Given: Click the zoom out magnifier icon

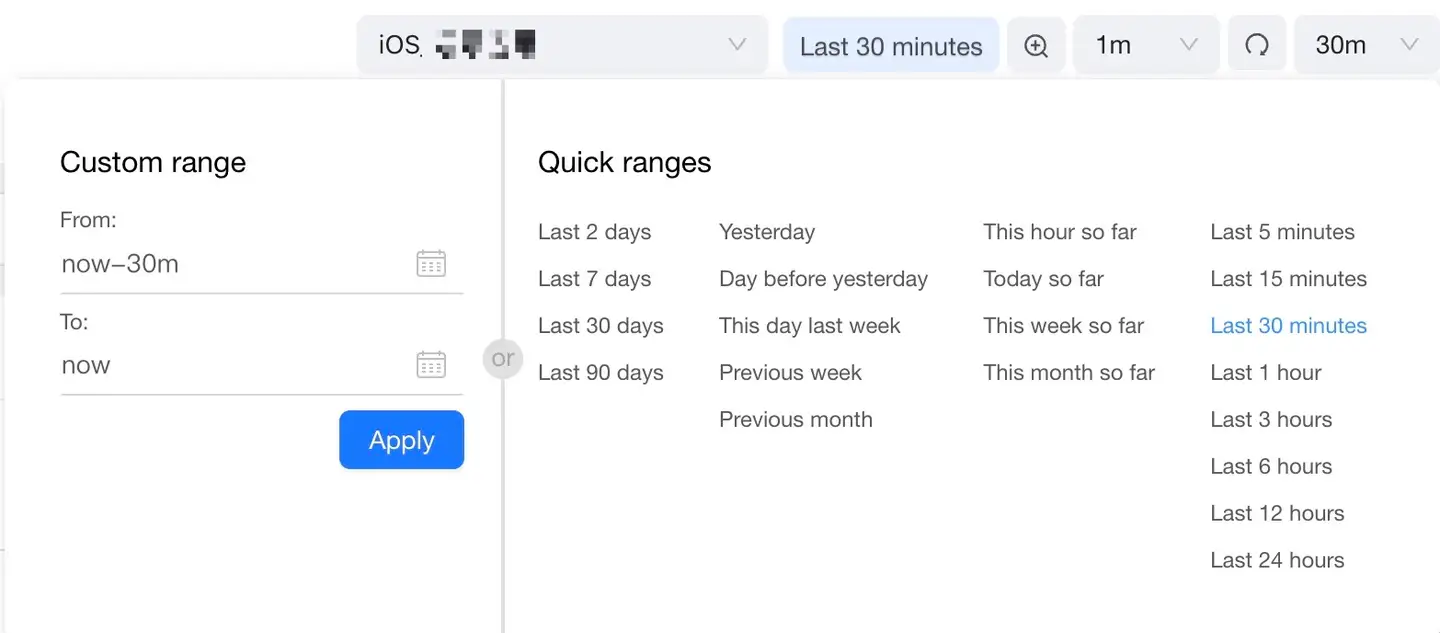Looking at the screenshot, I should pos(1036,46).
